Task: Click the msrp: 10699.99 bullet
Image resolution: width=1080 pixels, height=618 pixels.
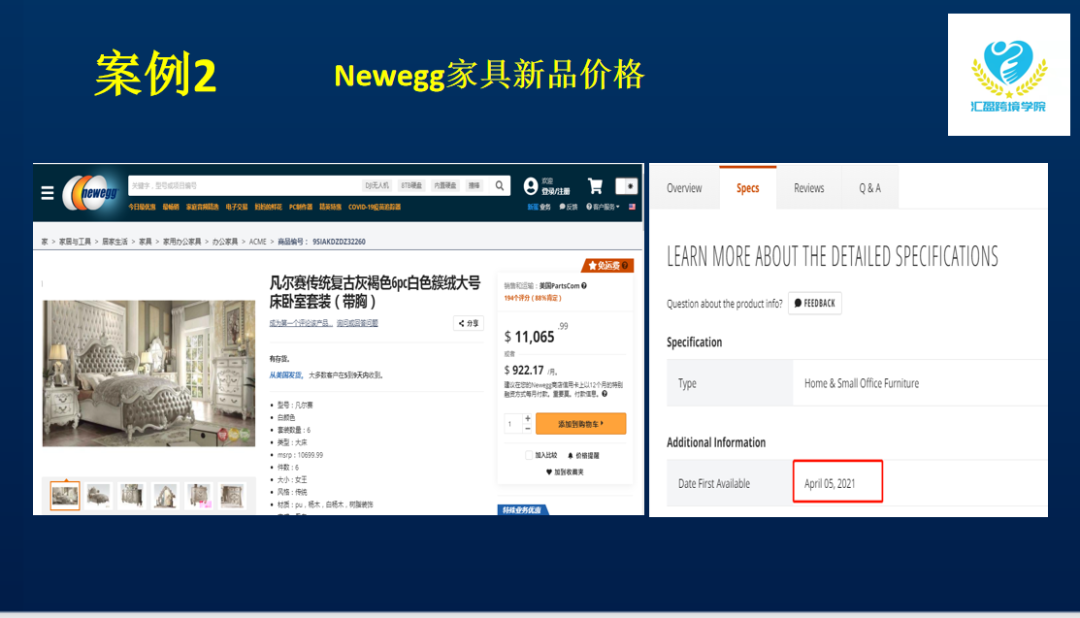Action: 300,455
